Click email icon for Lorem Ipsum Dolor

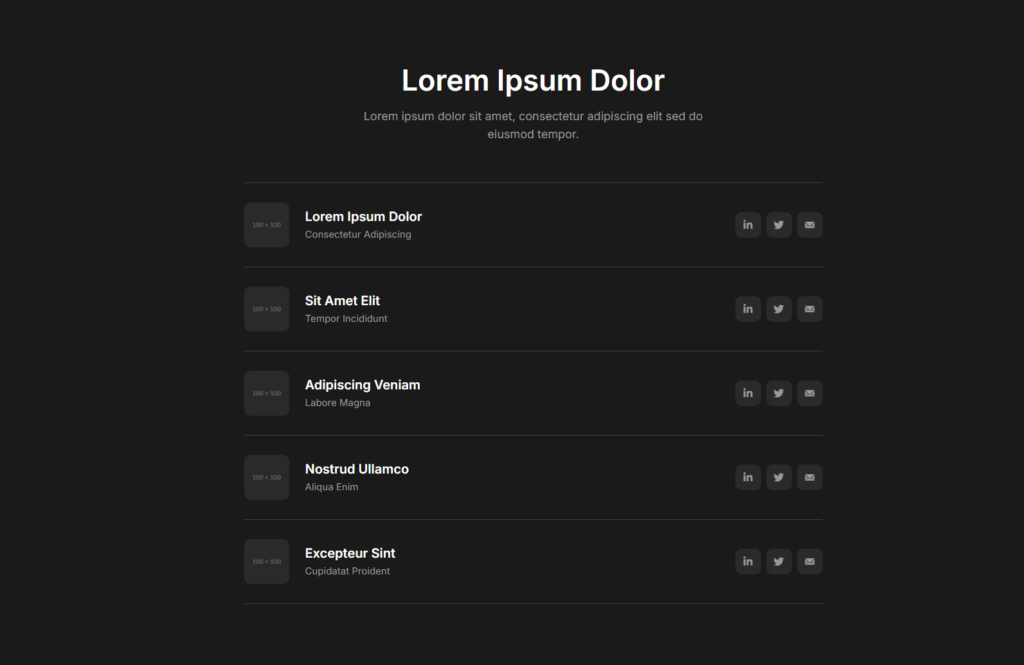[x=810, y=225]
